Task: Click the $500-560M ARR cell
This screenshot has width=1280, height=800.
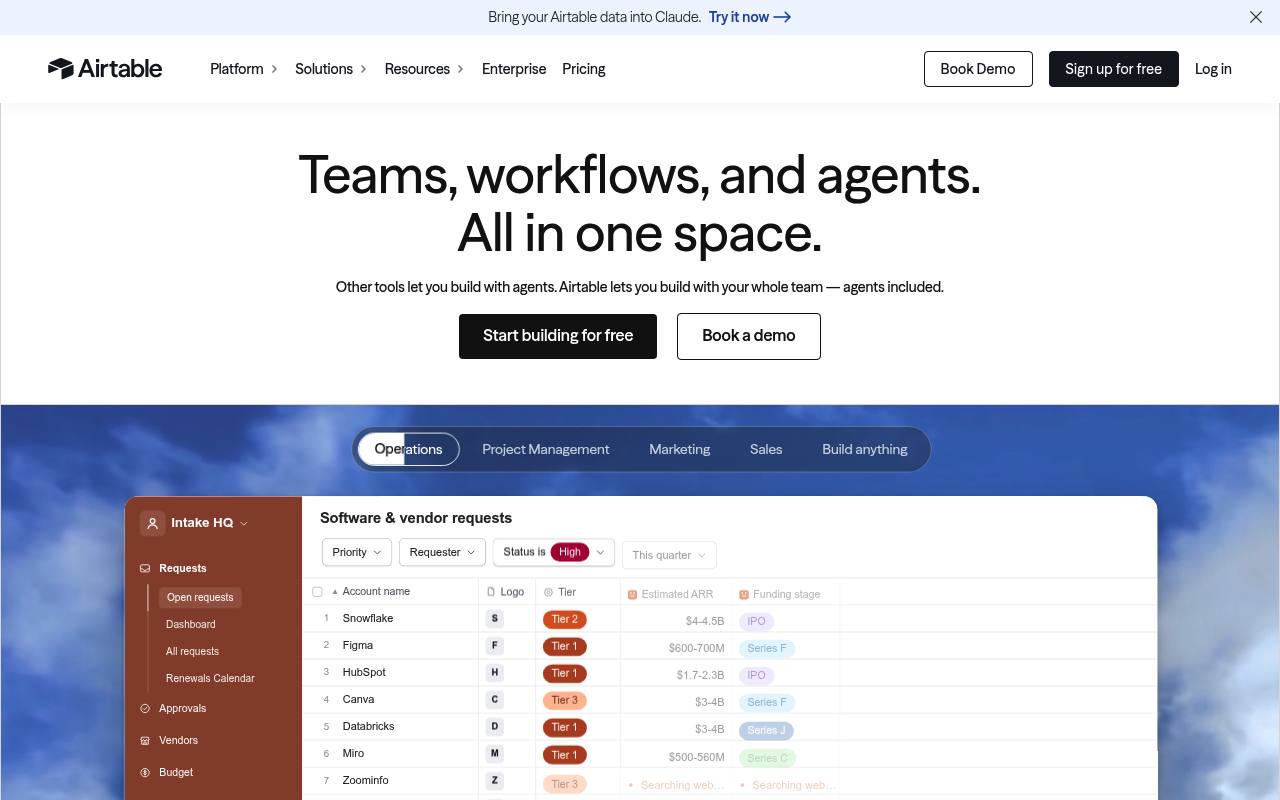Action: (x=696, y=757)
